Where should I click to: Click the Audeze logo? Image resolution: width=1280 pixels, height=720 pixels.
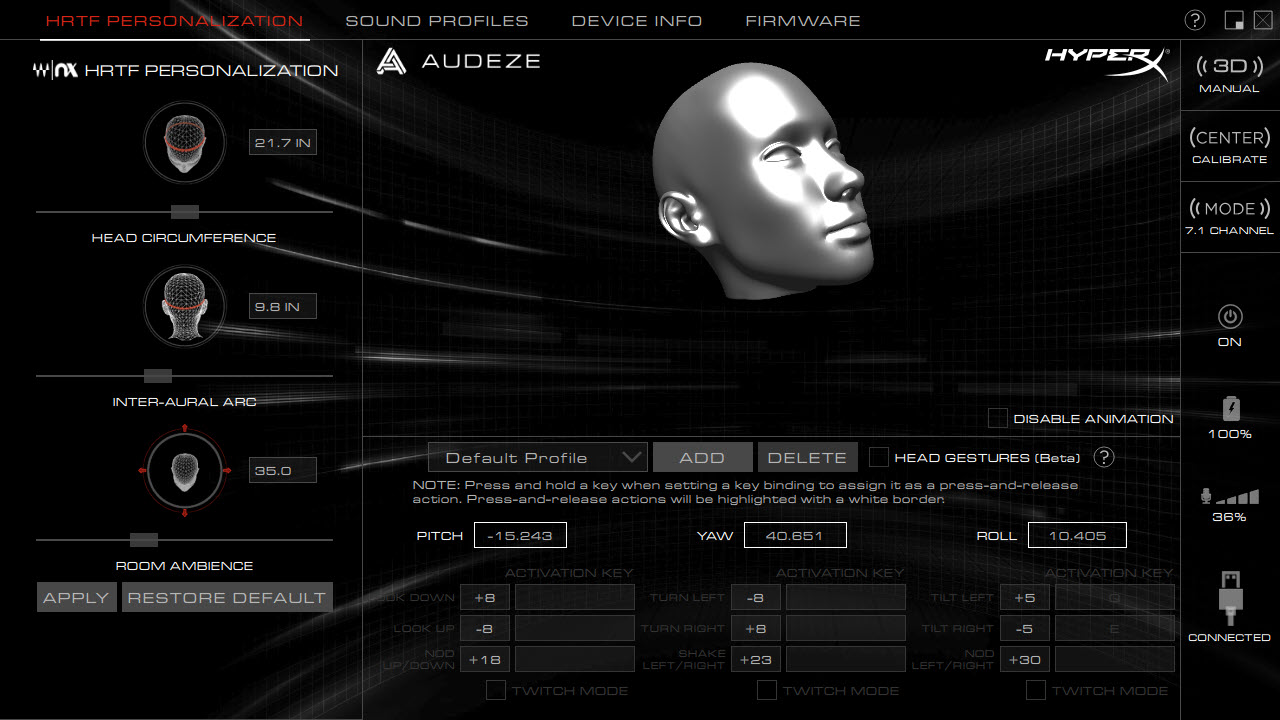[458, 61]
